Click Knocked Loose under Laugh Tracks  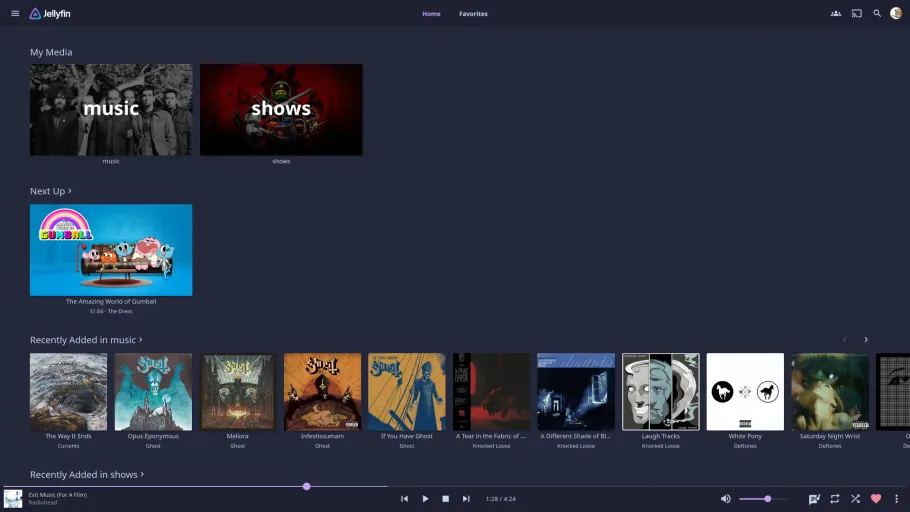point(660,446)
